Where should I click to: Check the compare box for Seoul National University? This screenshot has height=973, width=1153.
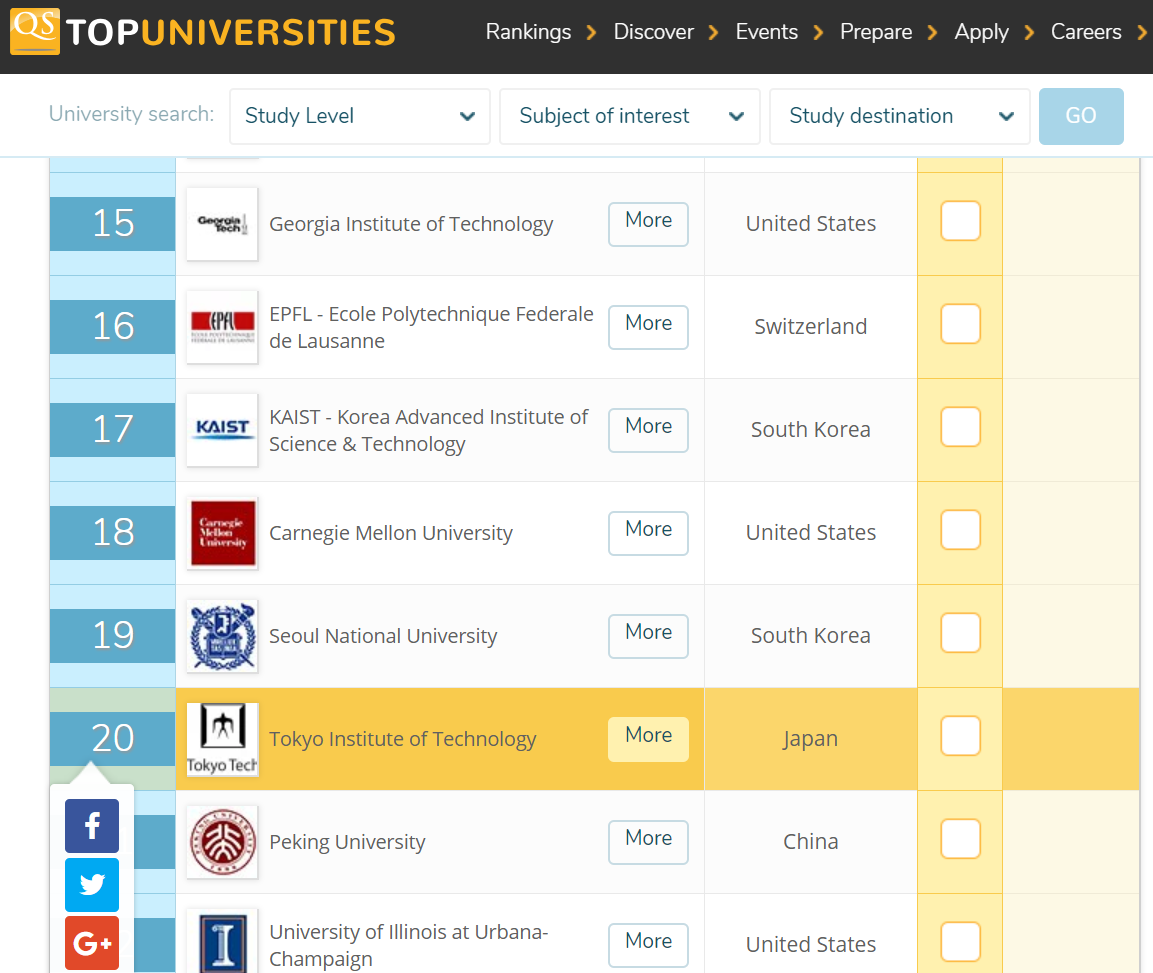point(960,633)
